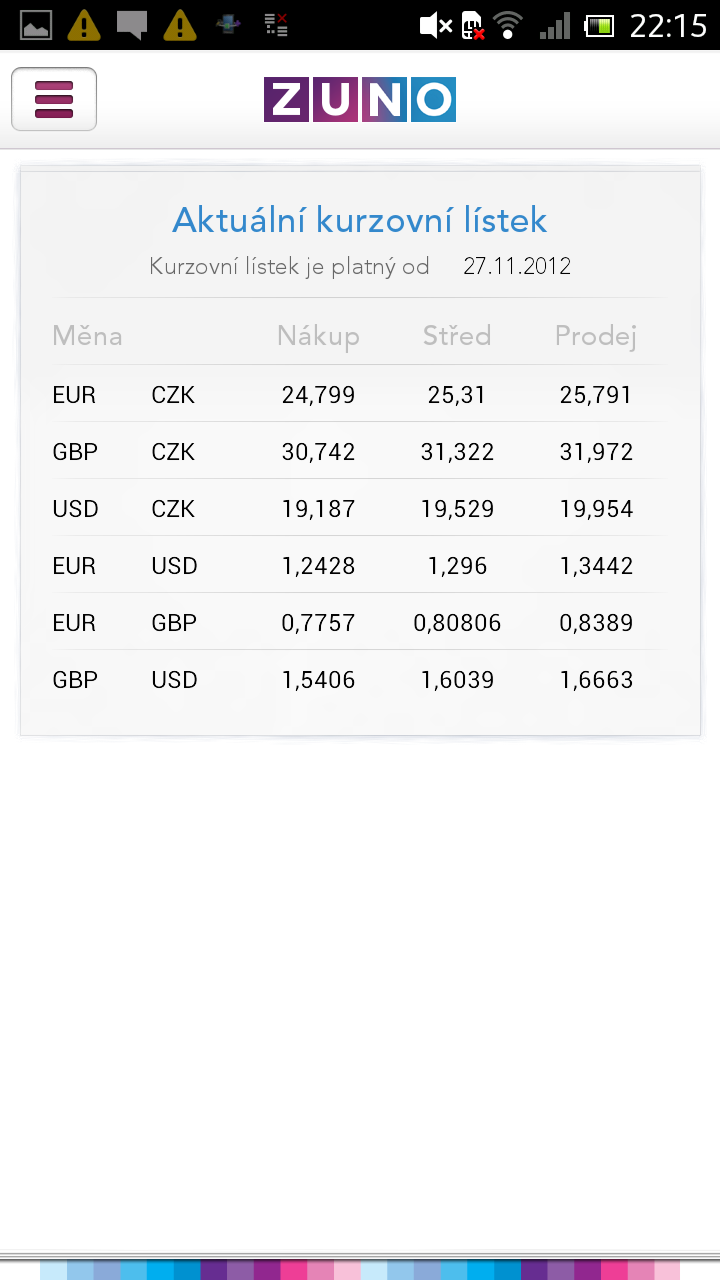The image size is (720, 1280).
Task: Tap the picture notification icon in status bar
Action: tap(36, 25)
